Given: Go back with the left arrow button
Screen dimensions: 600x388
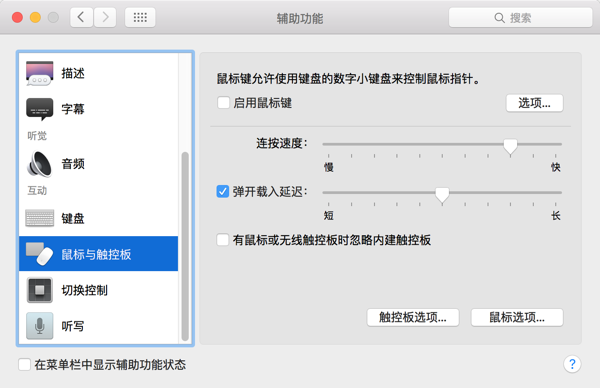Looking at the screenshot, I should click(x=81, y=17).
